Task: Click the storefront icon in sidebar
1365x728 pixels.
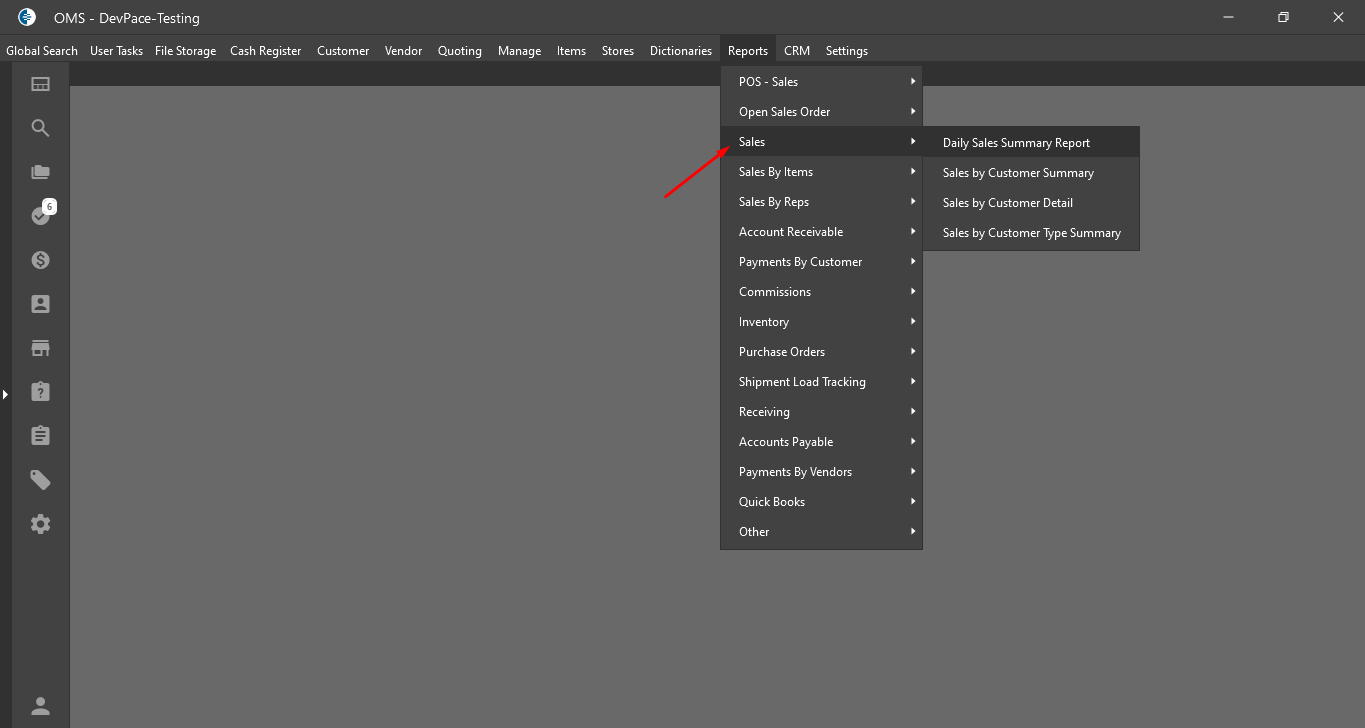Action: click(x=40, y=348)
